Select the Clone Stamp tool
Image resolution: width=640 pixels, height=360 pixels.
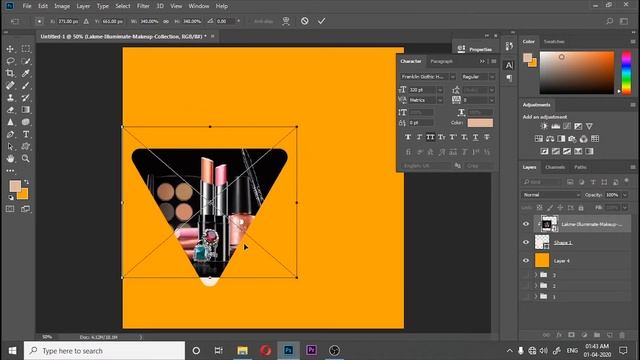10,98
